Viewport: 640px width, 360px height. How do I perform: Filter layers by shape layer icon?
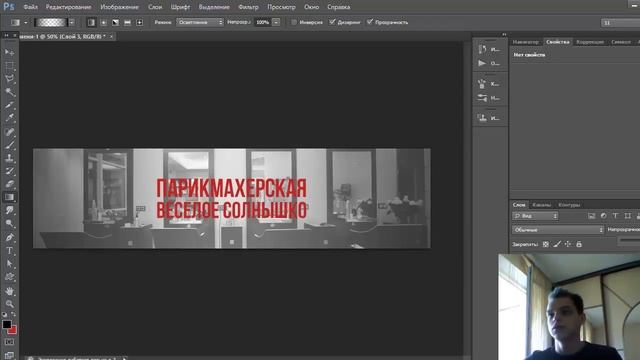pyautogui.click(x=627, y=216)
